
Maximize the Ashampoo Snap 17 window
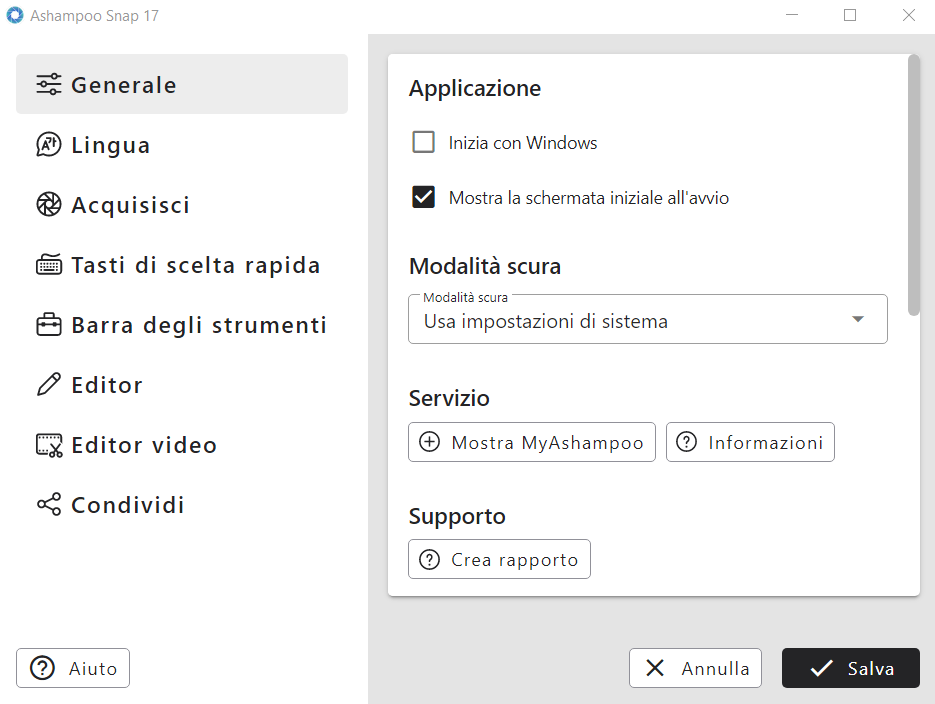point(850,15)
